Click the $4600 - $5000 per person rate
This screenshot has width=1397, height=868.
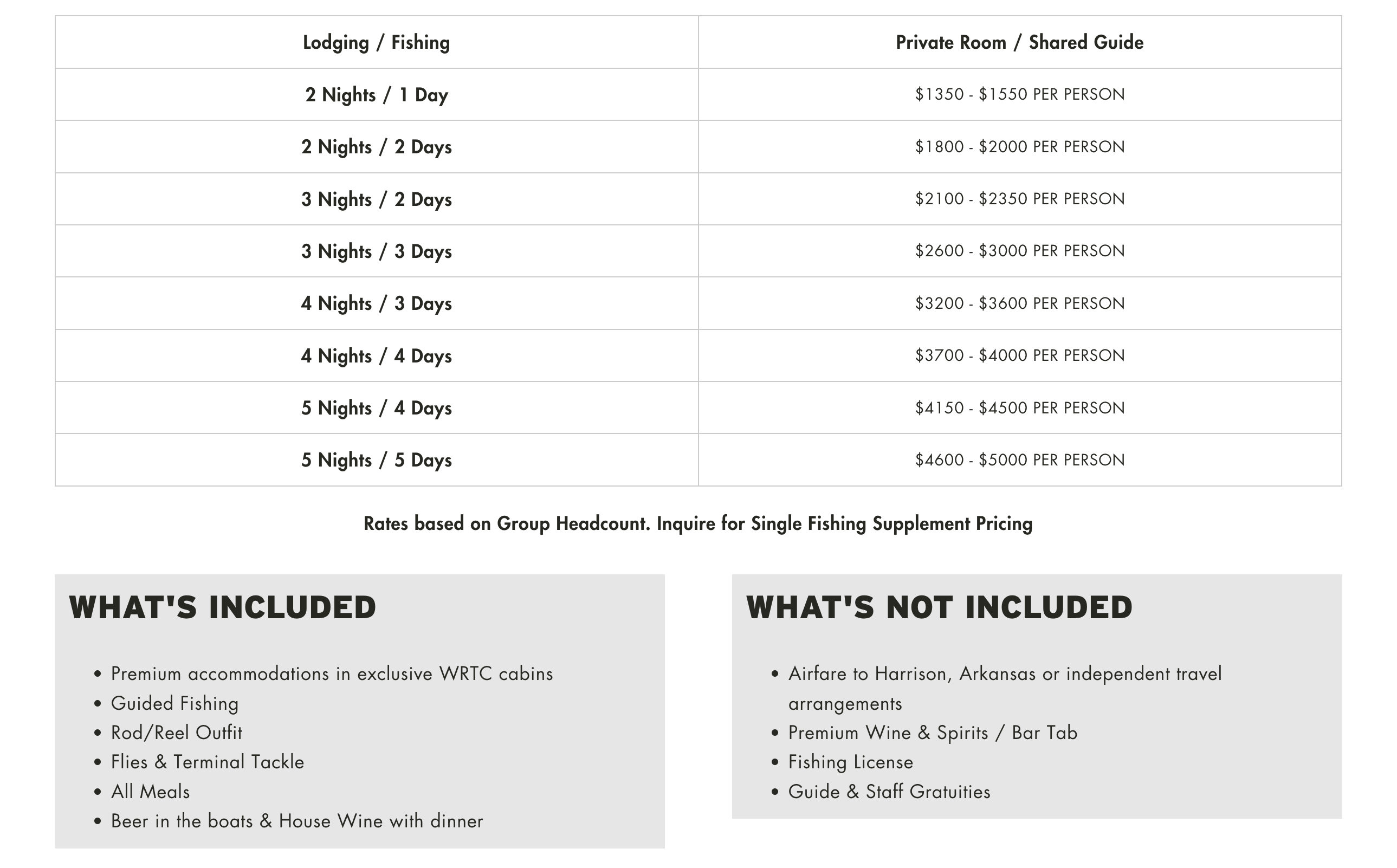pyautogui.click(x=1019, y=460)
